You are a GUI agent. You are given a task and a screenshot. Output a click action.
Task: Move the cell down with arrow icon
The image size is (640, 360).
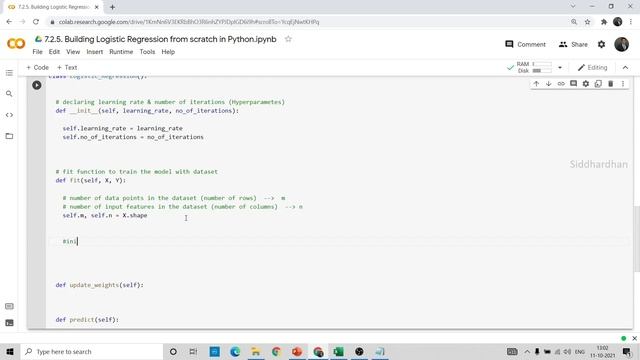(549, 84)
